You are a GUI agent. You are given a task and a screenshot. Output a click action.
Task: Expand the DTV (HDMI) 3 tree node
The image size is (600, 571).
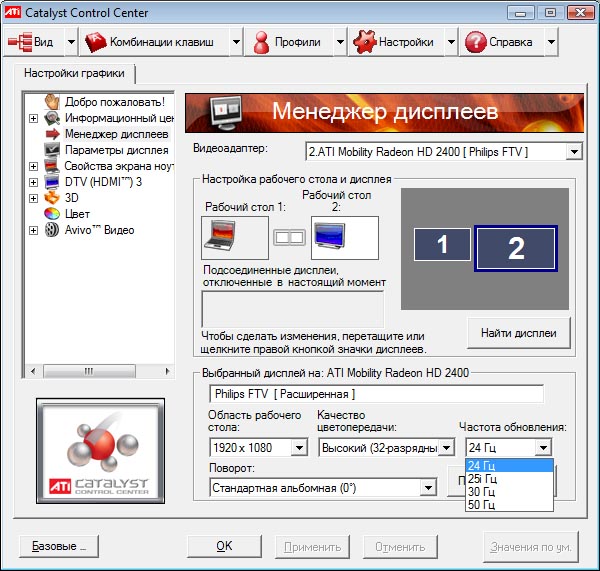(x=34, y=182)
